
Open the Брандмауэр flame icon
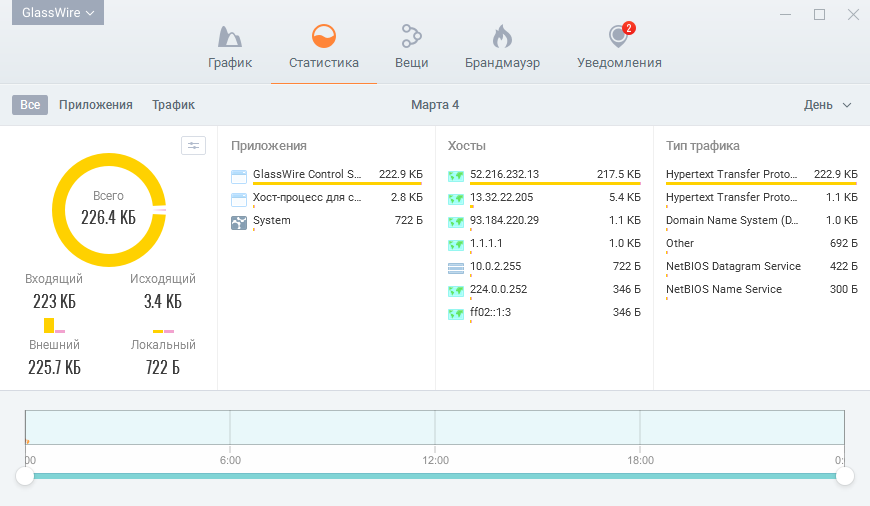(x=502, y=36)
